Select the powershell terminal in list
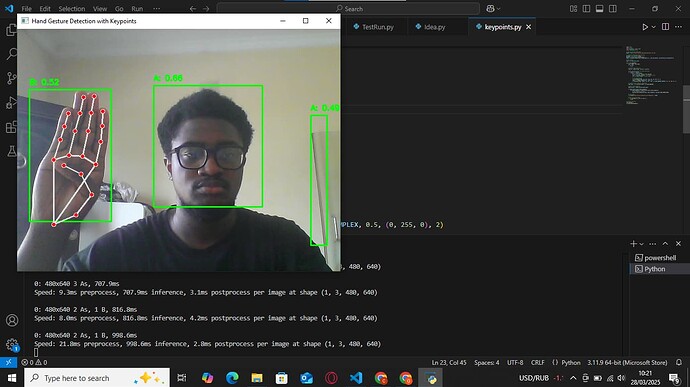 [x=659, y=258]
